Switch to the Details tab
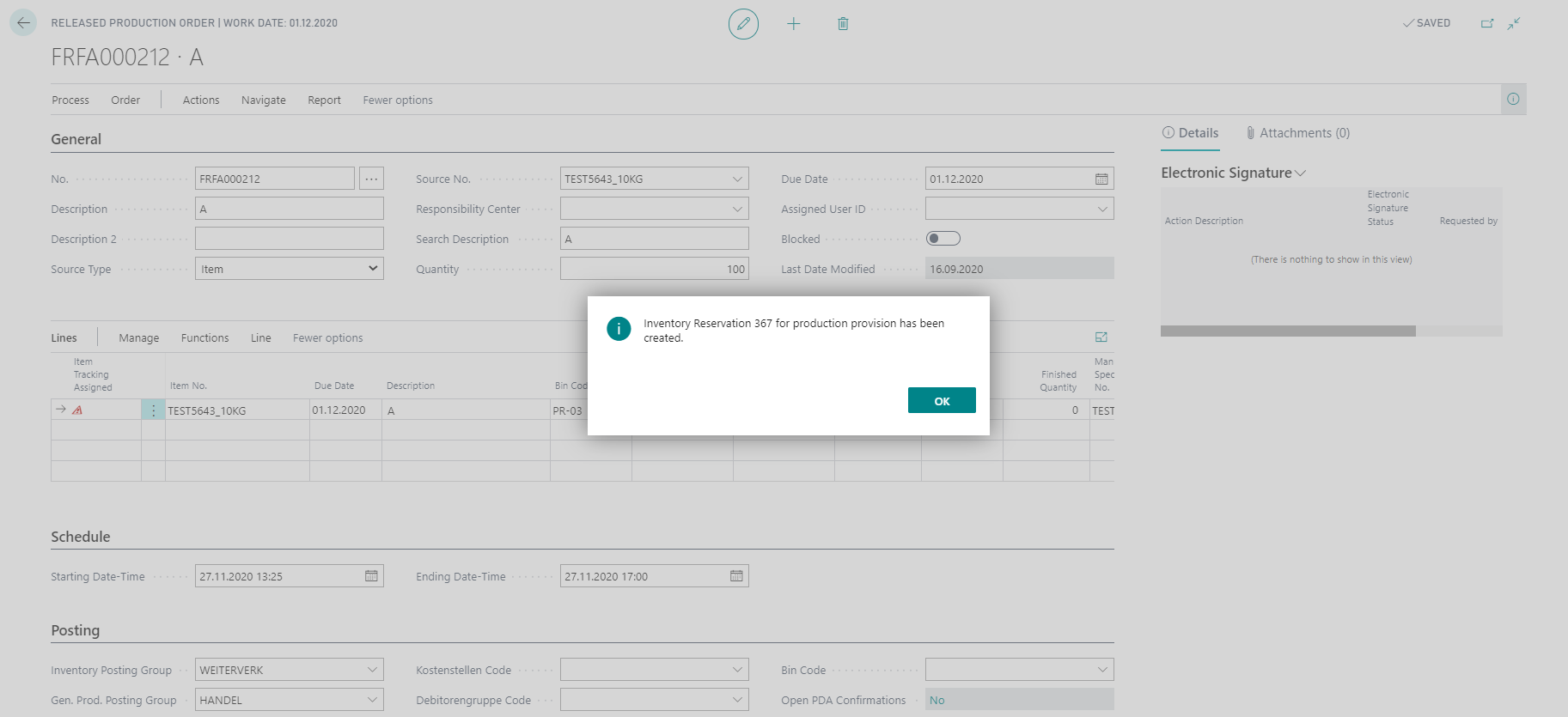The height and width of the screenshot is (717, 1568). pos(1190,133)
